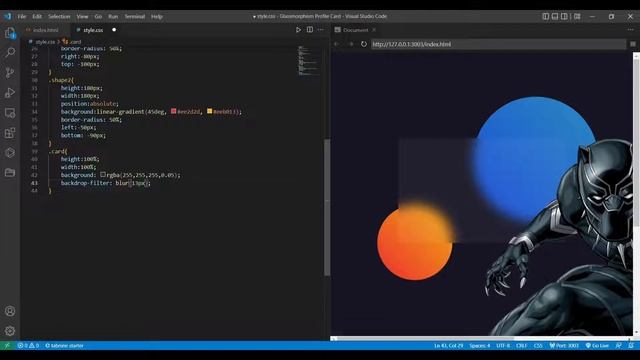Open the rgba white color swatch
640x360 pixels.
click(x=103, y=174)
